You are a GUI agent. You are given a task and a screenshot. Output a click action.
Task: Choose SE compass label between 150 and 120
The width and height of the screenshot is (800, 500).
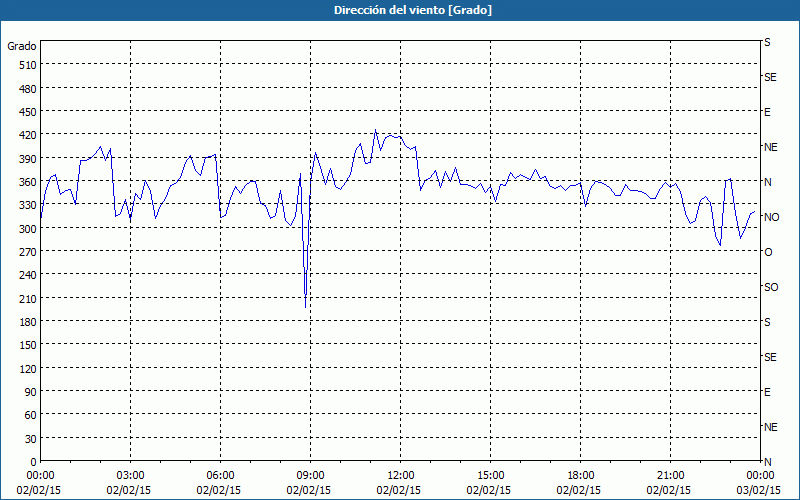tap(770, 358)
